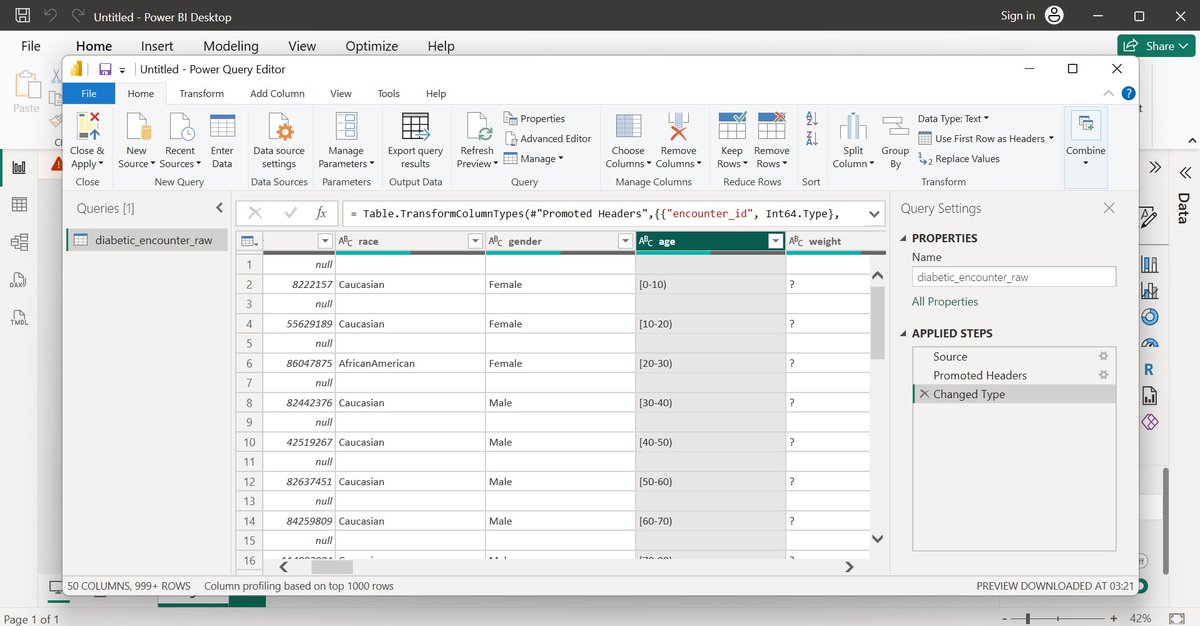
Task: Close the Query Settings pane
Action: (1109, 208)
